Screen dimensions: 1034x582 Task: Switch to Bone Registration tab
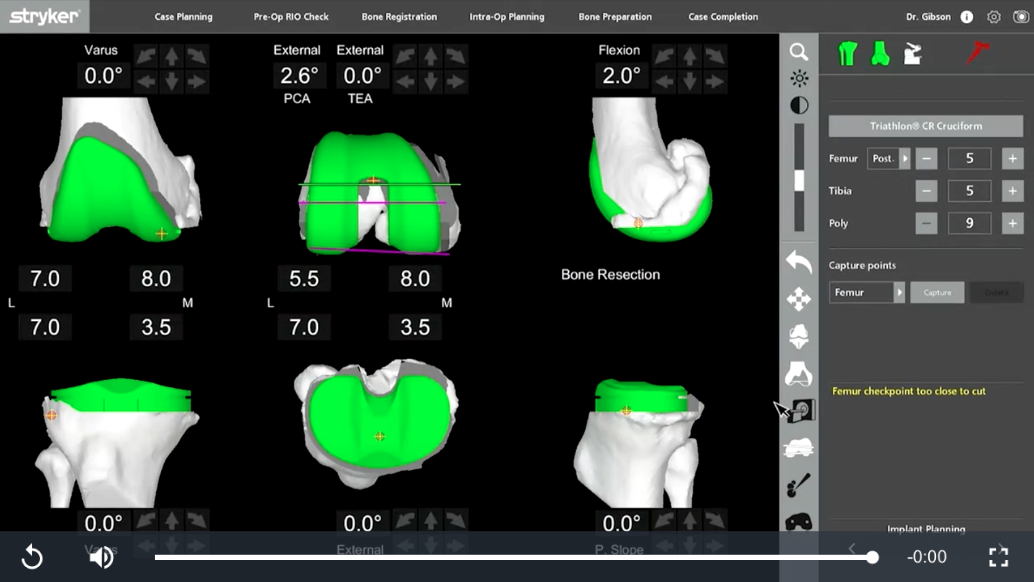[x=399, y=17]
